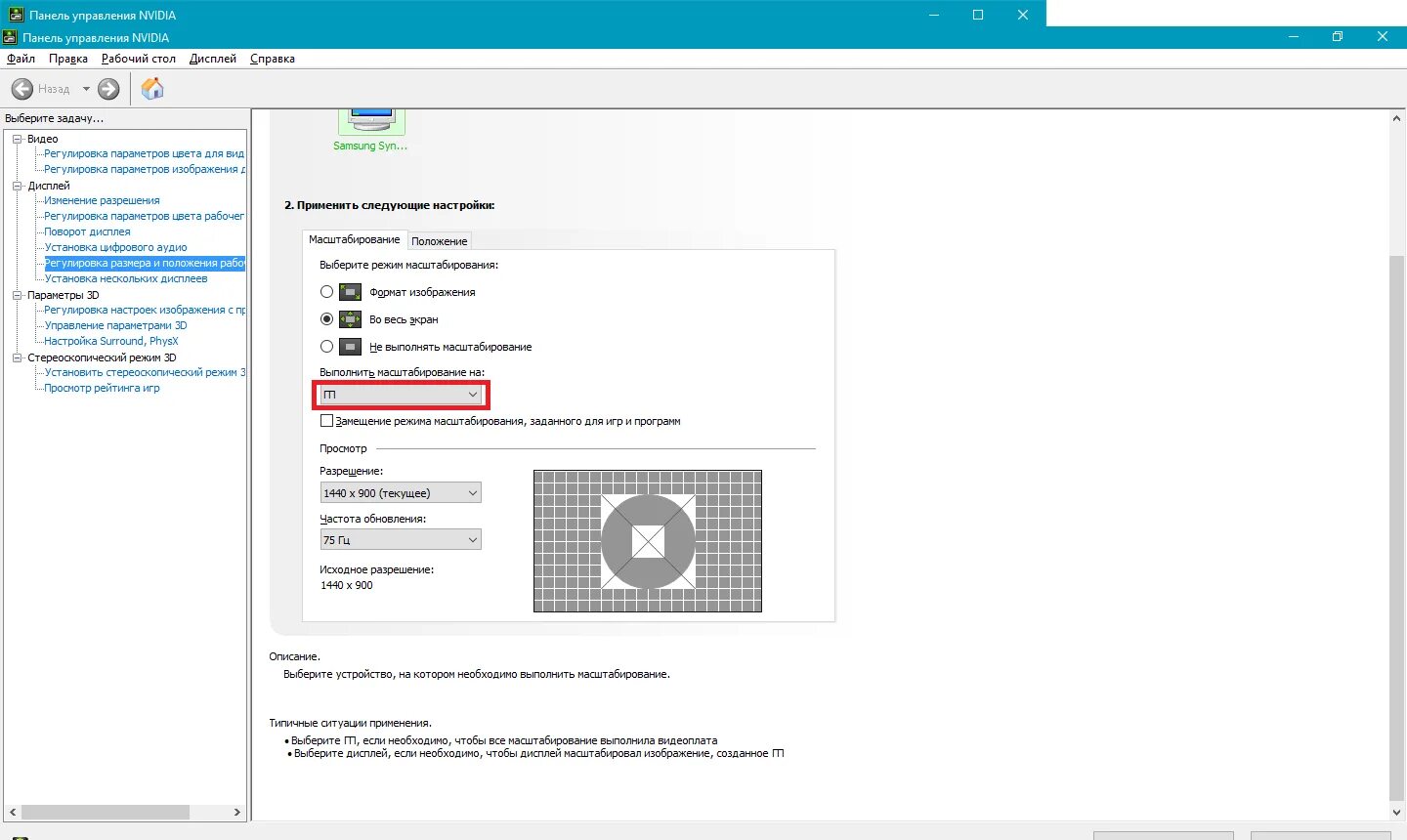The image size is (1407, 840).
Task: Click the Во весь экран scaling icon
Action: [350, 319]
